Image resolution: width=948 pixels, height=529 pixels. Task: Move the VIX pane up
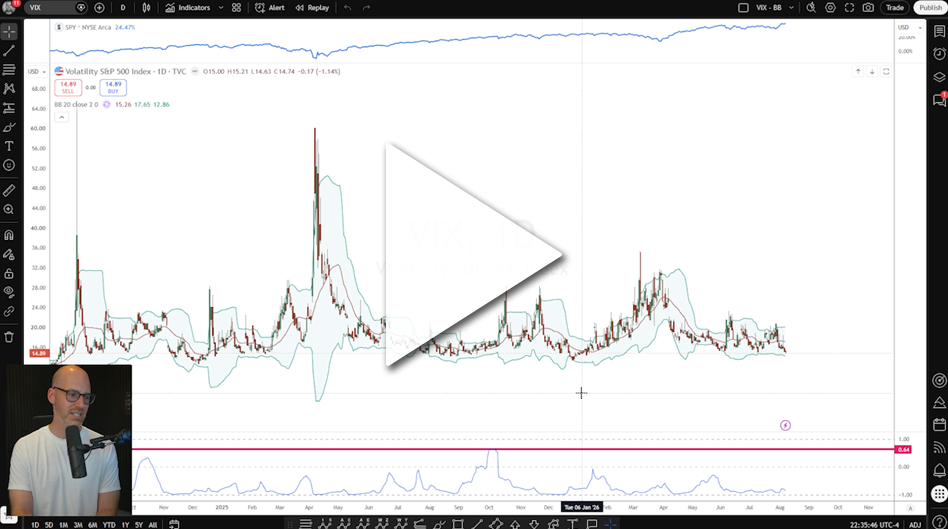(858, 71)
